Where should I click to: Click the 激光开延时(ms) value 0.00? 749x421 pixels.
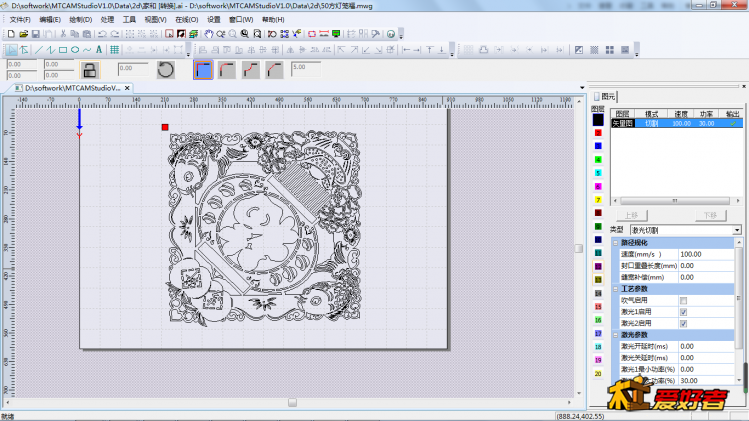pyautogui.click(x=706, y=346)
